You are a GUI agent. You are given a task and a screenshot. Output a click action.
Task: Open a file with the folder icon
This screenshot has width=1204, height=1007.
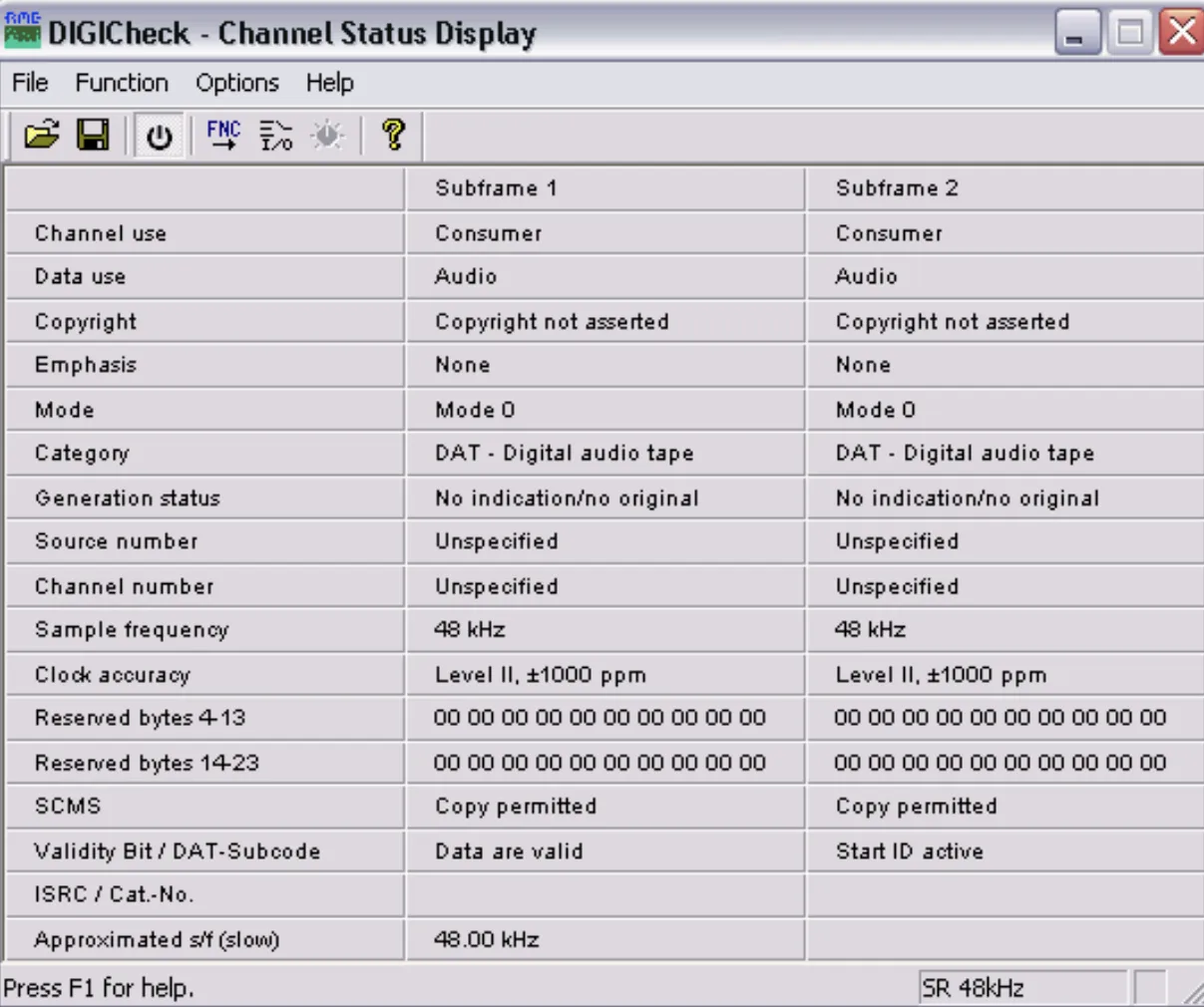pos(42,135)
